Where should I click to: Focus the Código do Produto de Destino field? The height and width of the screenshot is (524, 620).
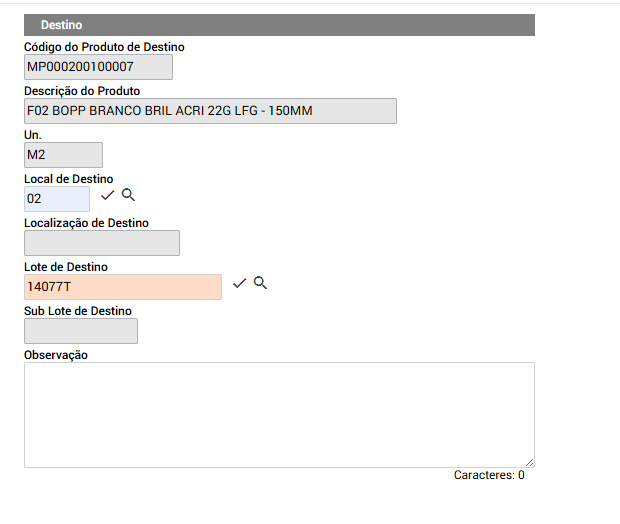pos(98,67)
